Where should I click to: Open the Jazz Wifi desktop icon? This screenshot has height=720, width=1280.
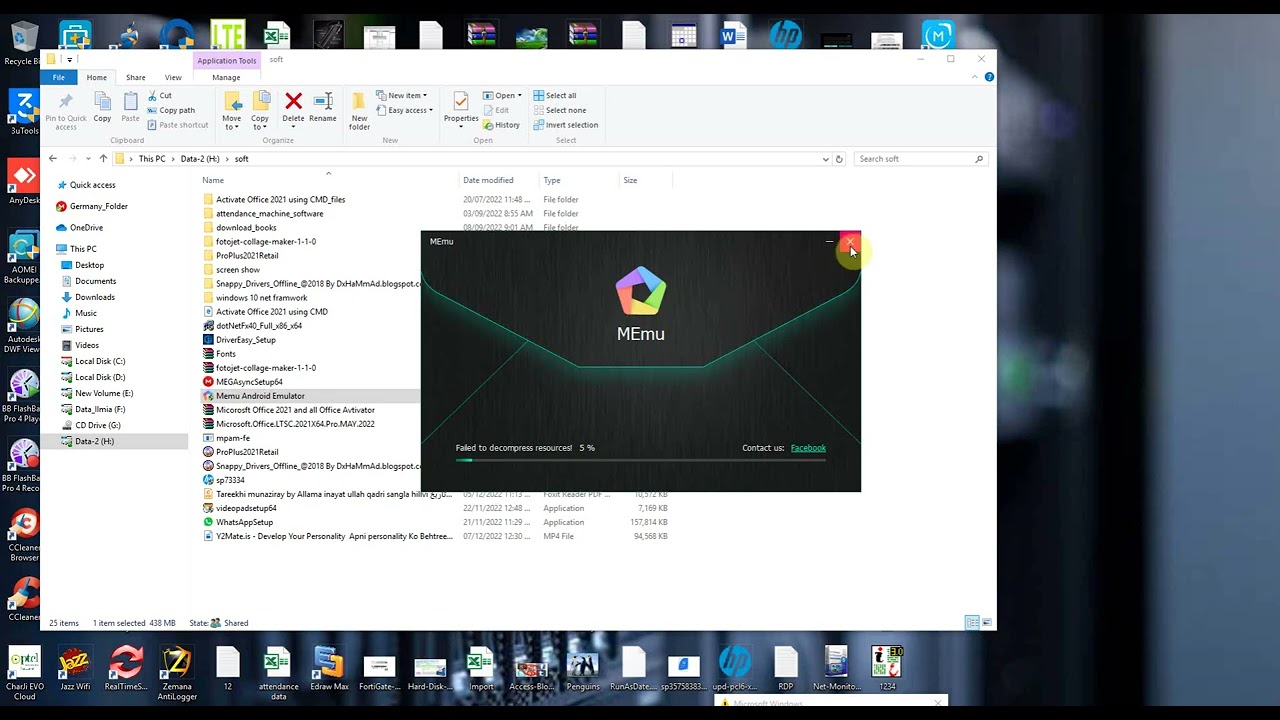tap(74, 670)
